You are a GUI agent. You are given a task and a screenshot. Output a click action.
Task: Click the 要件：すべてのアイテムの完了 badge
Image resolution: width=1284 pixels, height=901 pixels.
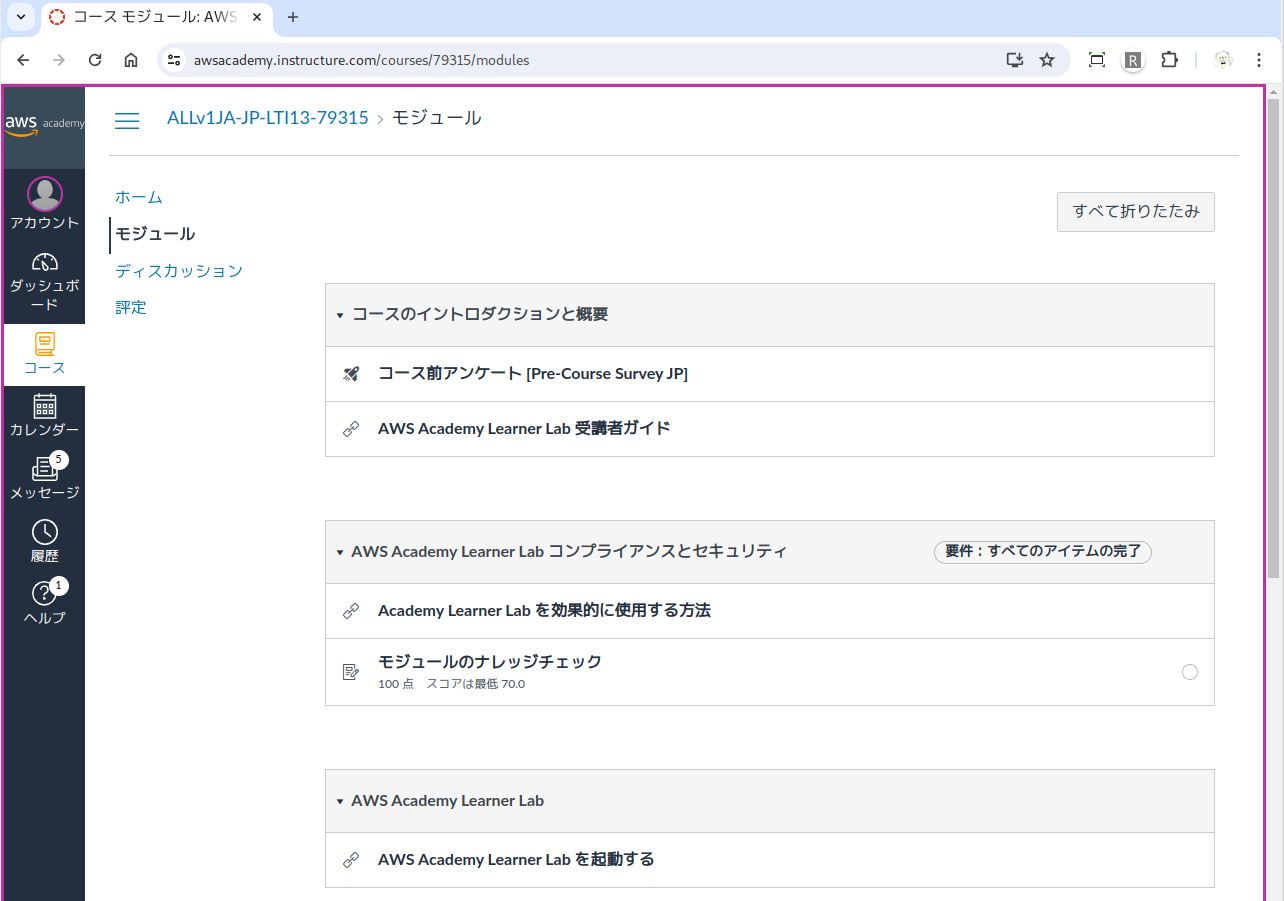point(1043,552)
